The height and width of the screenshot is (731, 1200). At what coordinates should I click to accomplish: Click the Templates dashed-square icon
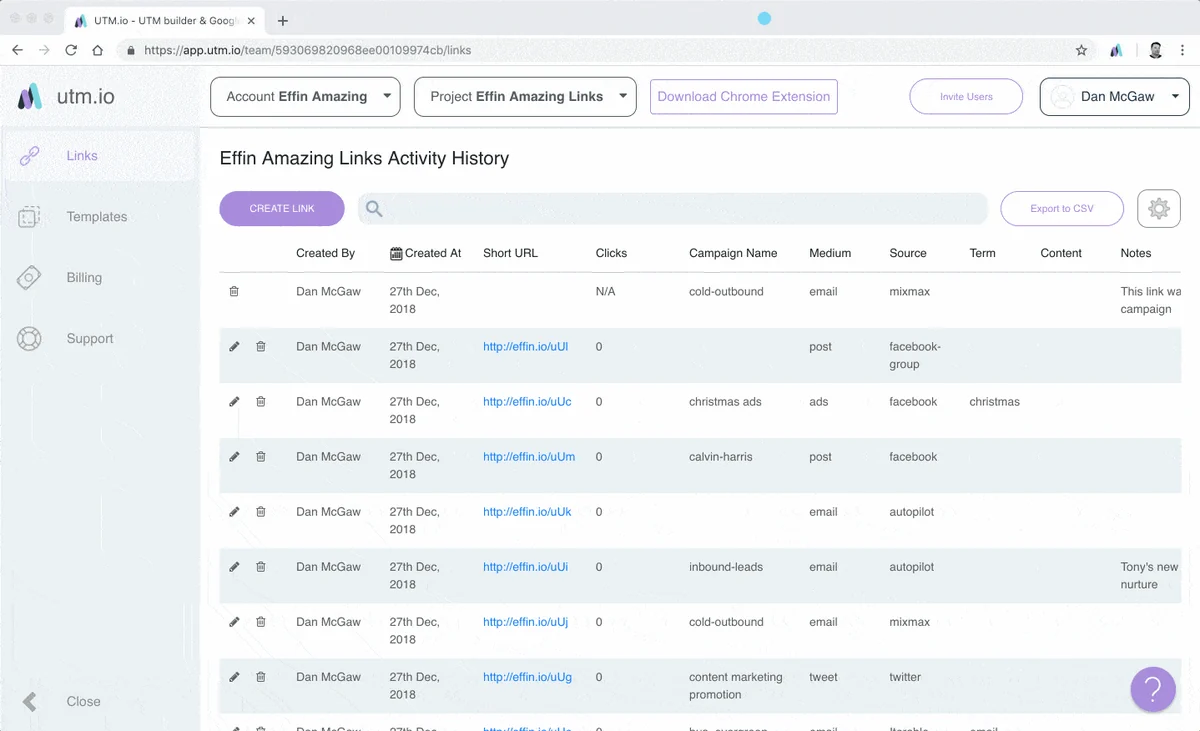point(29,217)
